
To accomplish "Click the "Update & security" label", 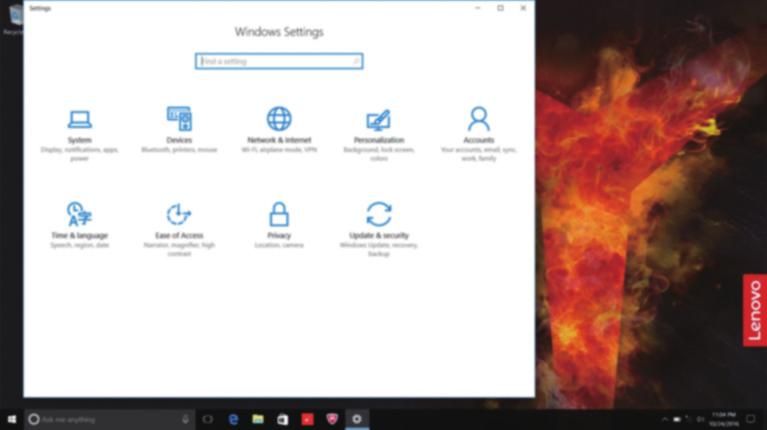I will tap(379, 235).
